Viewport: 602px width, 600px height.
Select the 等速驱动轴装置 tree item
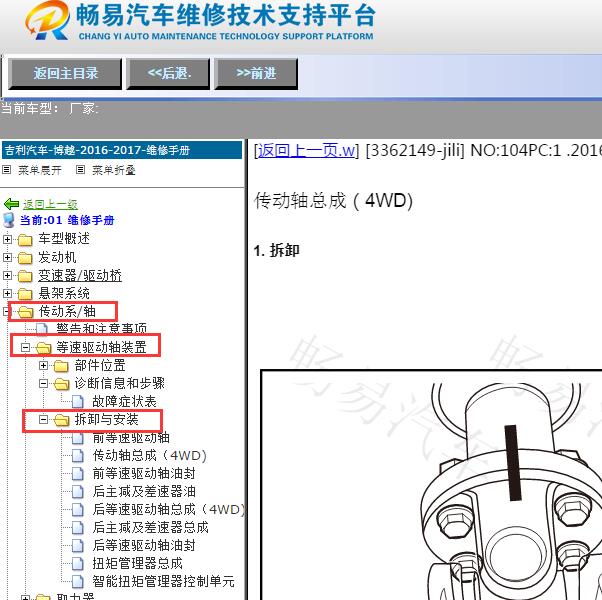pos(101,347)
